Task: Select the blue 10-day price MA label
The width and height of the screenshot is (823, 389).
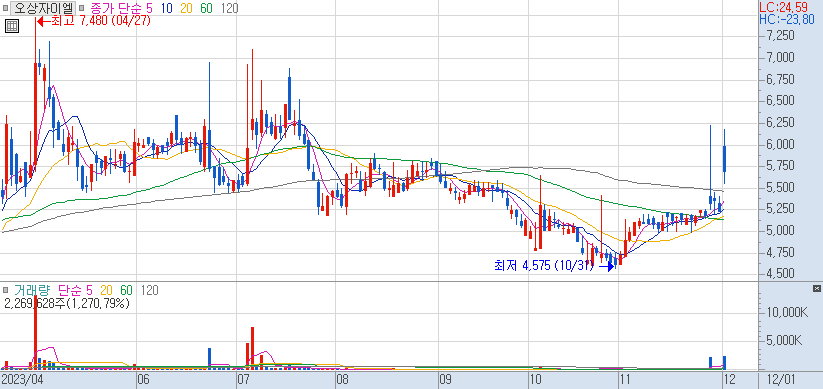Action: coord(167,8)
